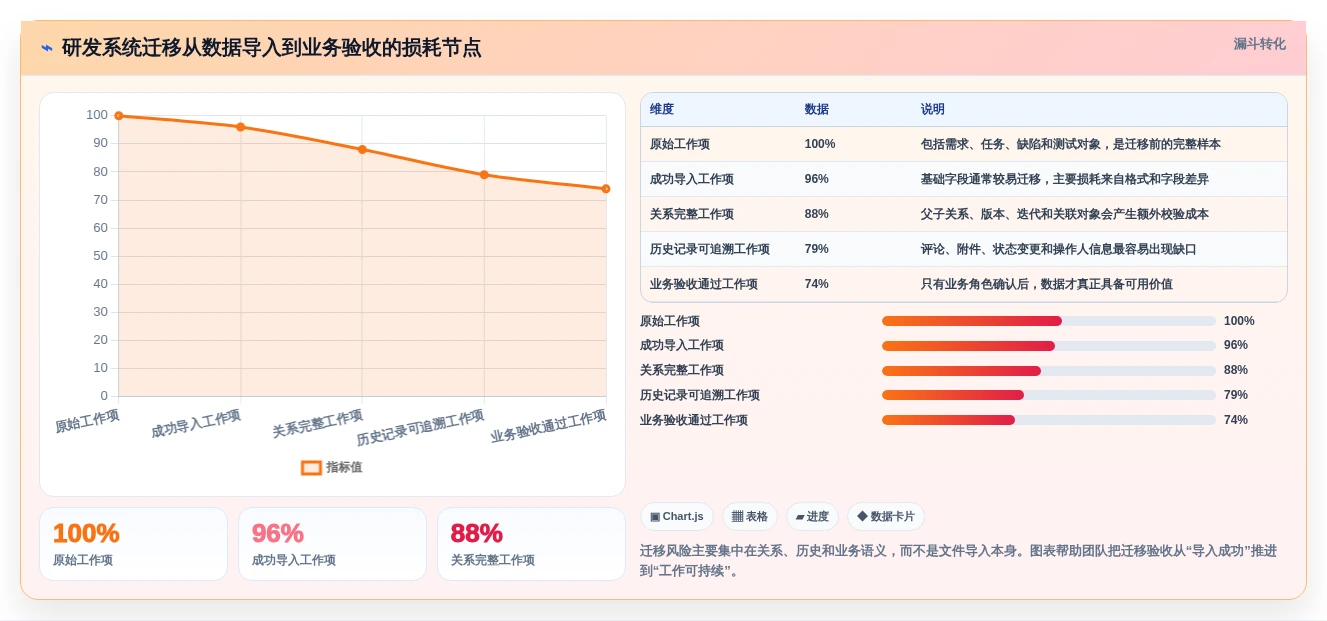Click the chart point for 成功导入工作项
1327x621 pixels.
click(240, 127)
